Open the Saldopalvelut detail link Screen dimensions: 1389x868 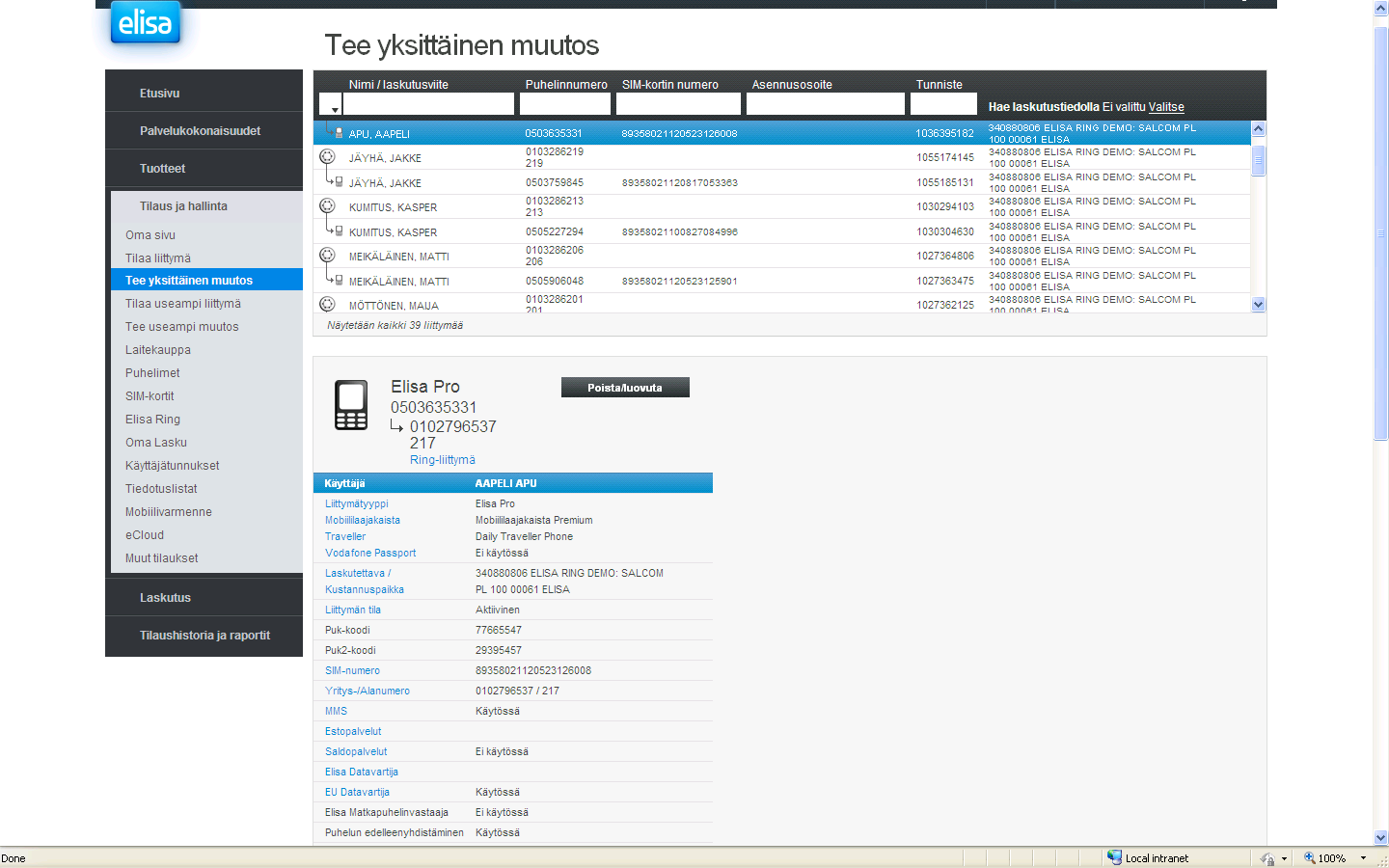click(355, 751)
